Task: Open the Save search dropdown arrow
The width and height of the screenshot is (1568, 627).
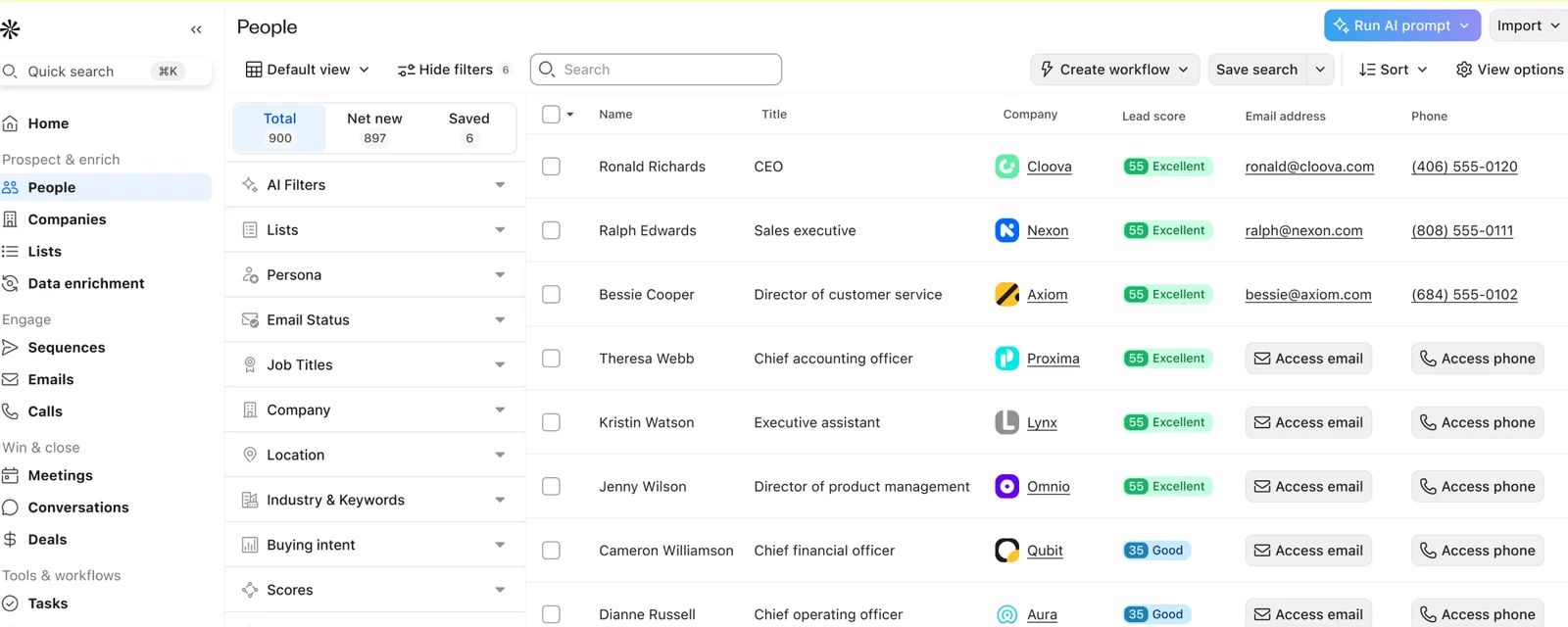Action: 1320,70
